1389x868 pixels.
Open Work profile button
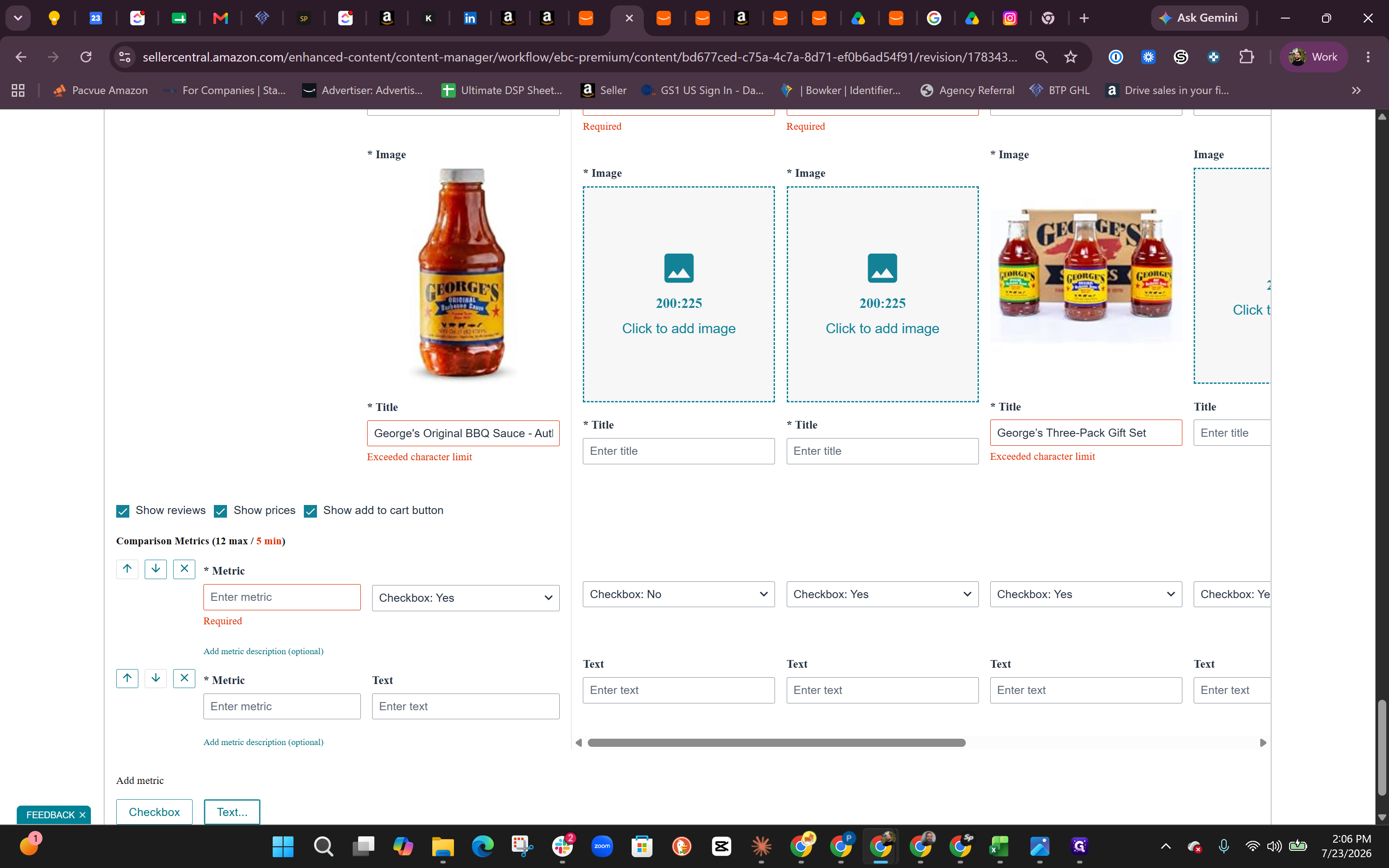coord(1313,57)
